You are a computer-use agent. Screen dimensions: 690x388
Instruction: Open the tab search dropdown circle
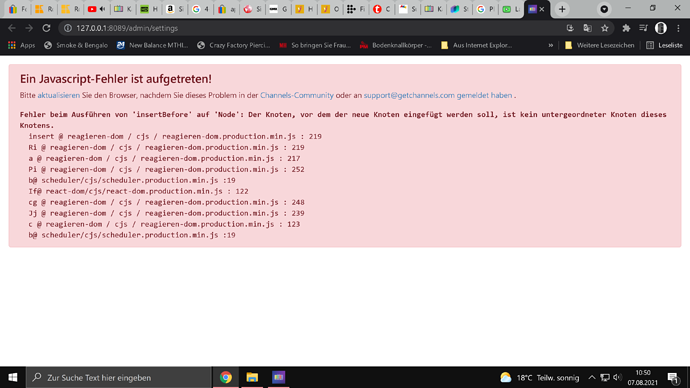click(604, 9)
